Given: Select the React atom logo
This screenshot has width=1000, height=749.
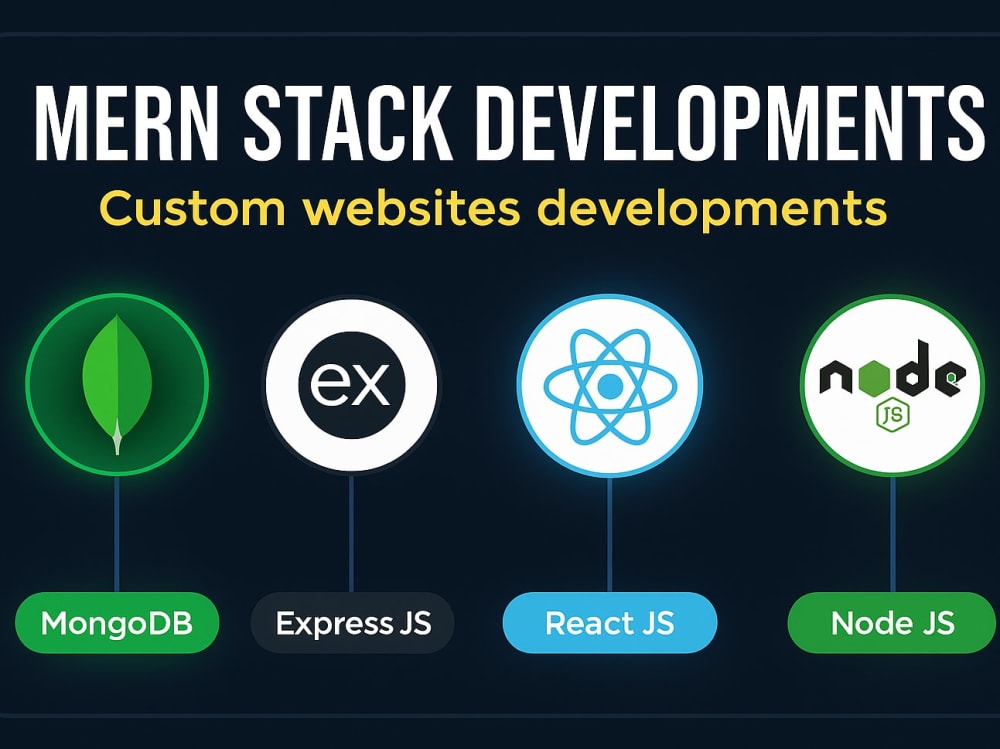Looking at the screenshot, I should (x=610, y=385).
